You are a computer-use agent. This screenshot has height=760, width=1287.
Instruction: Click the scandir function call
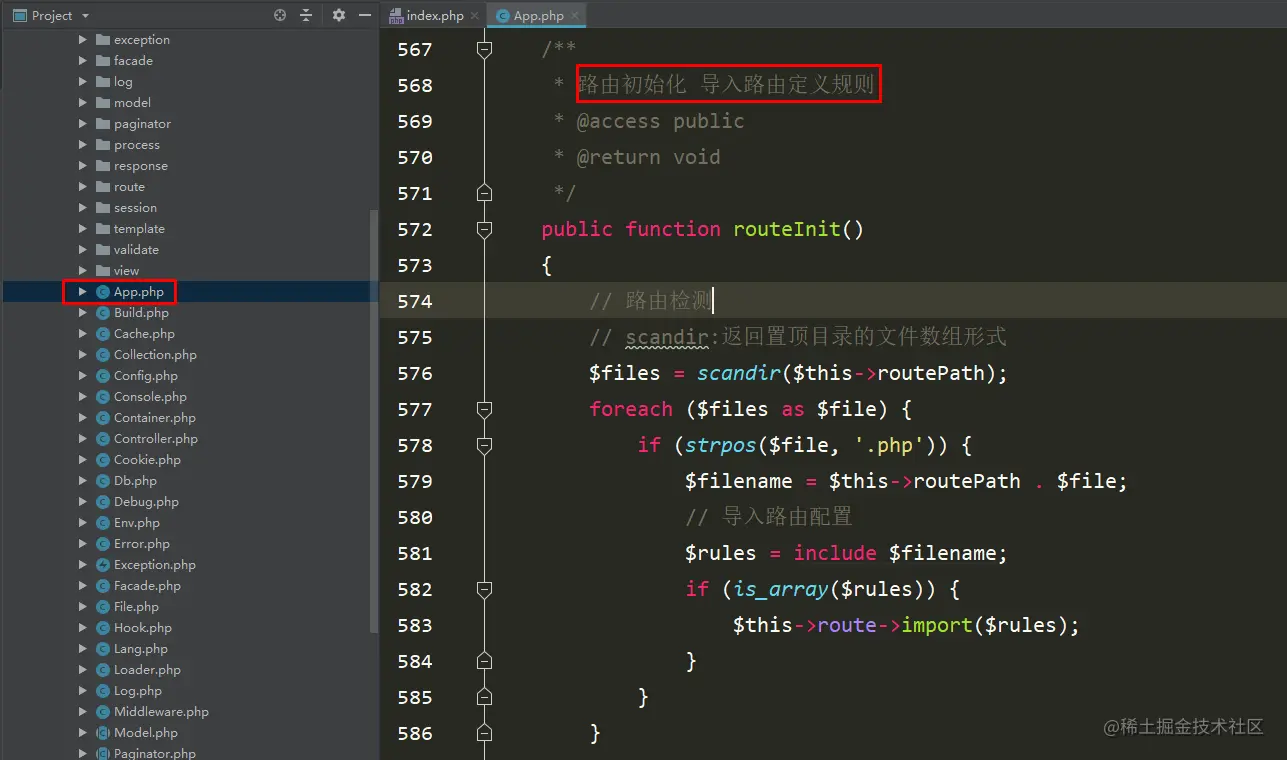pos(738,373)
